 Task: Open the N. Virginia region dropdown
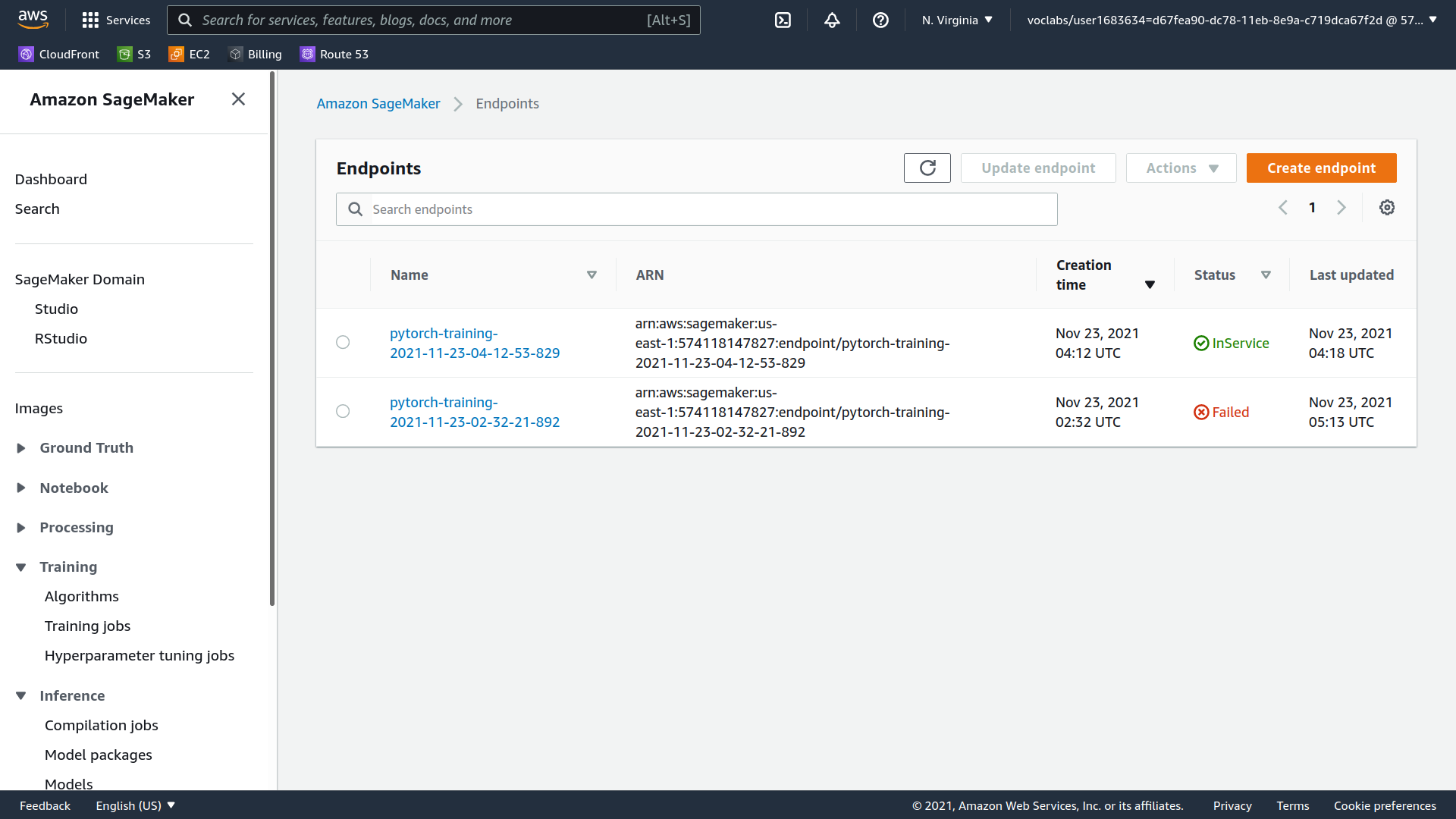click(x=957, y=20)
